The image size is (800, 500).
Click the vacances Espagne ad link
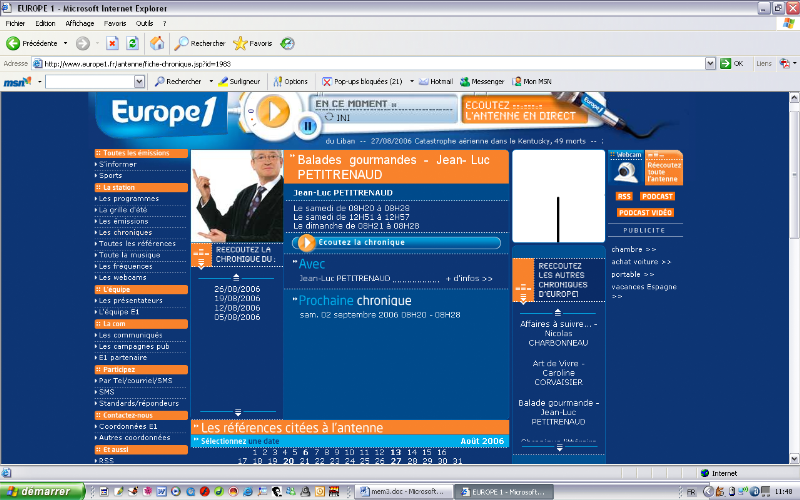tap(644, 291)
